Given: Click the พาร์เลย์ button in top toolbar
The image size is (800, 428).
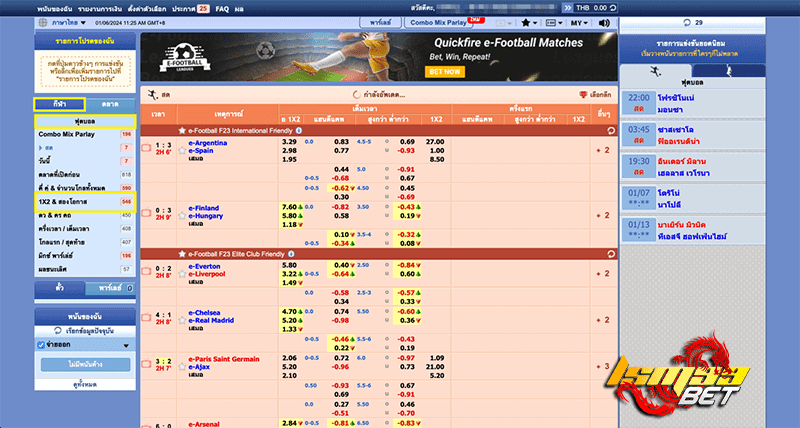Looking at the screenshot, I should click(x=381, y=23).
